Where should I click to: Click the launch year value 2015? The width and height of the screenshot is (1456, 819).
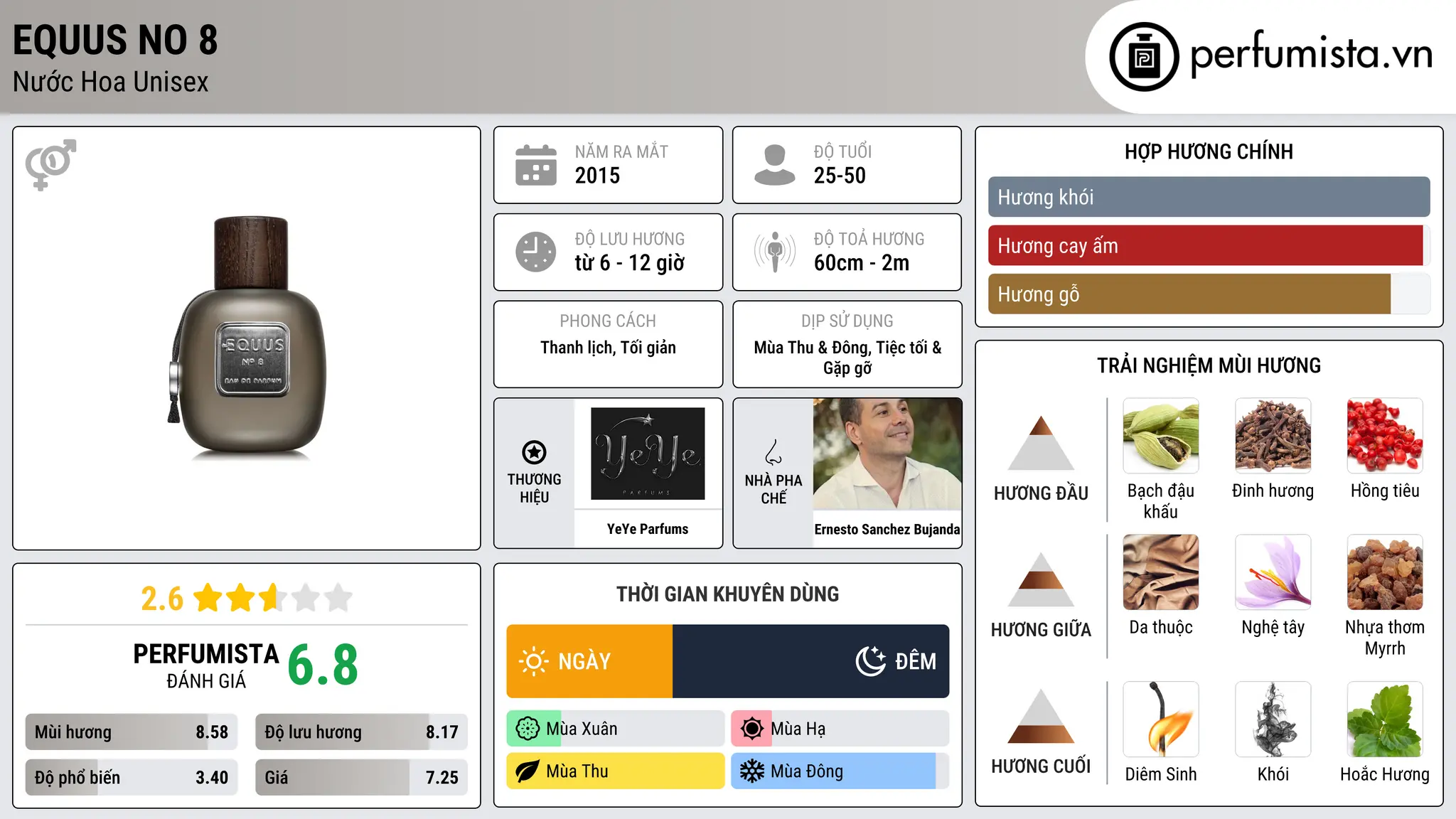597,176
